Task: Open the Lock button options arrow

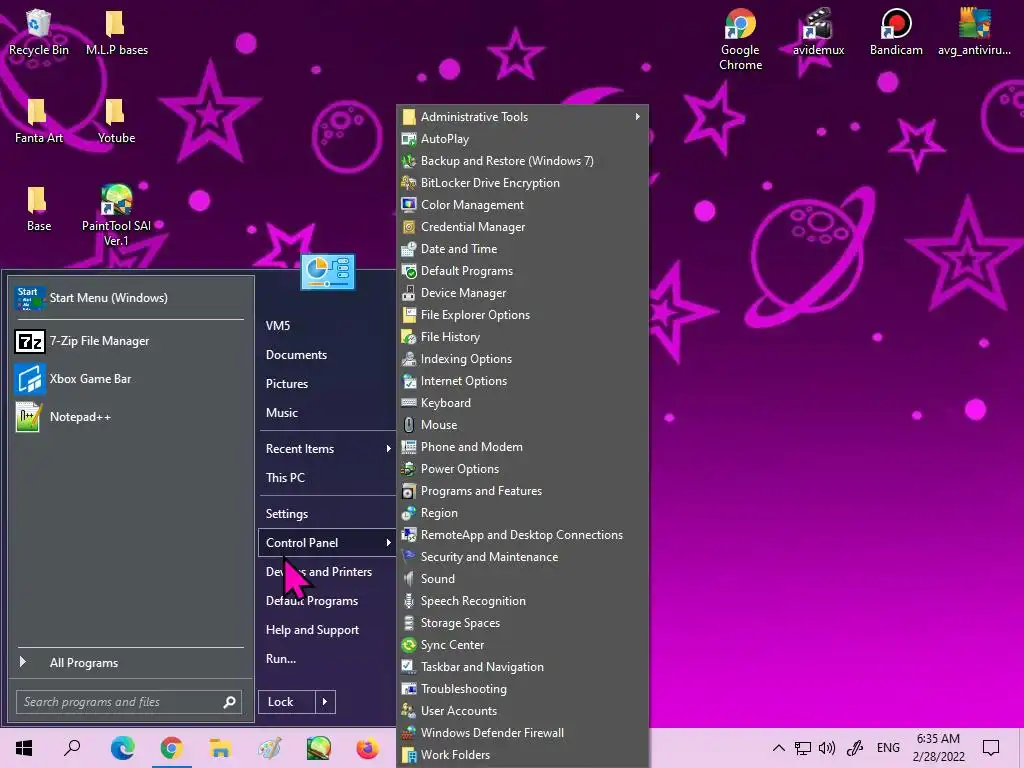Action: [x=325, y=702]
